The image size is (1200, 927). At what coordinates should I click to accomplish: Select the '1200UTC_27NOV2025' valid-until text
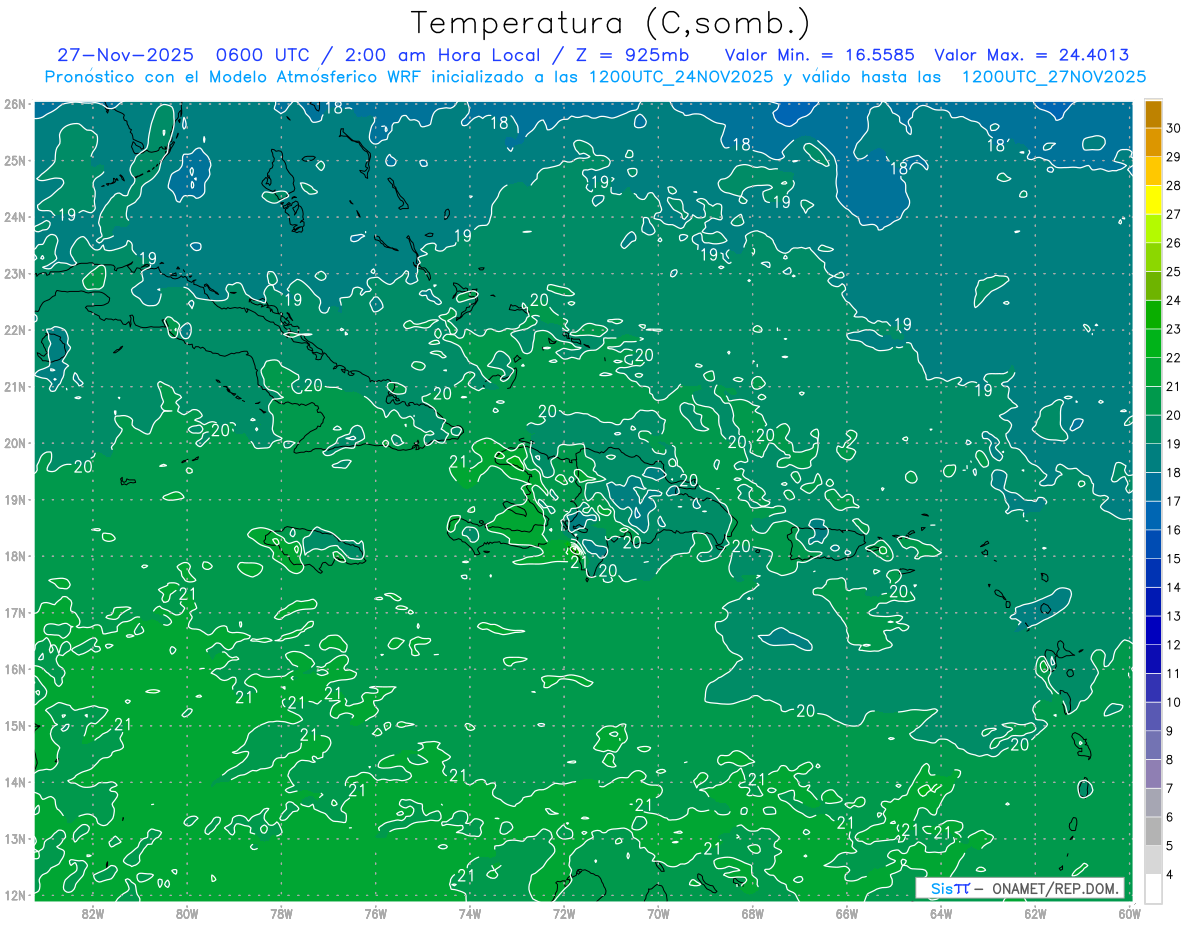tap(1053, 77)
